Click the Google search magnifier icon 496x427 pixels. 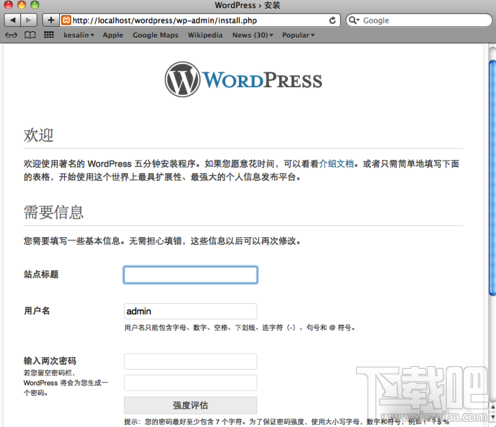[x=353, y=20]
